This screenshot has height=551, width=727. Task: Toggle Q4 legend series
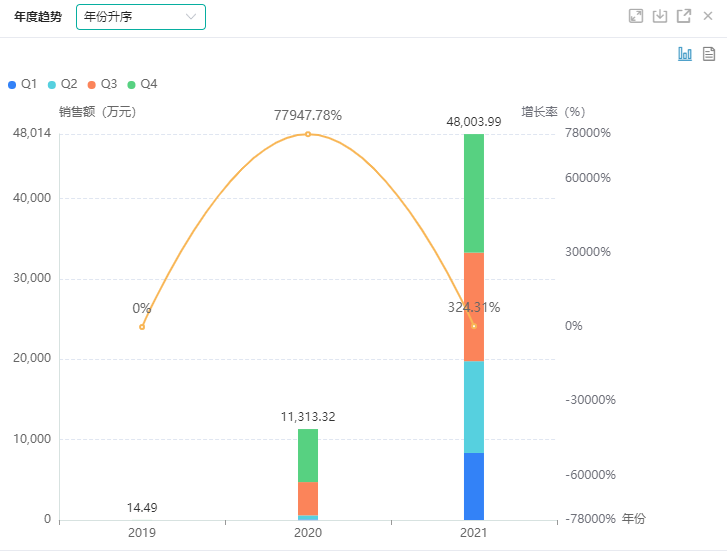[142, 84]
